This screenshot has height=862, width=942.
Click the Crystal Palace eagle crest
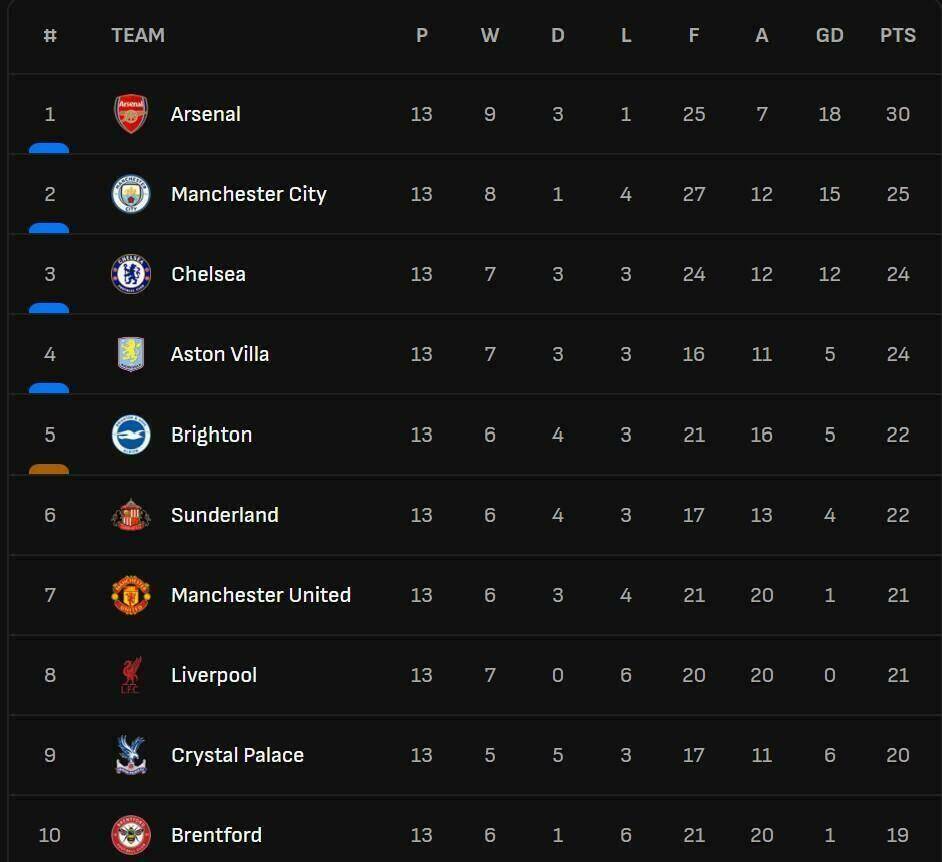pyautogui.click(x=131, y=755)
